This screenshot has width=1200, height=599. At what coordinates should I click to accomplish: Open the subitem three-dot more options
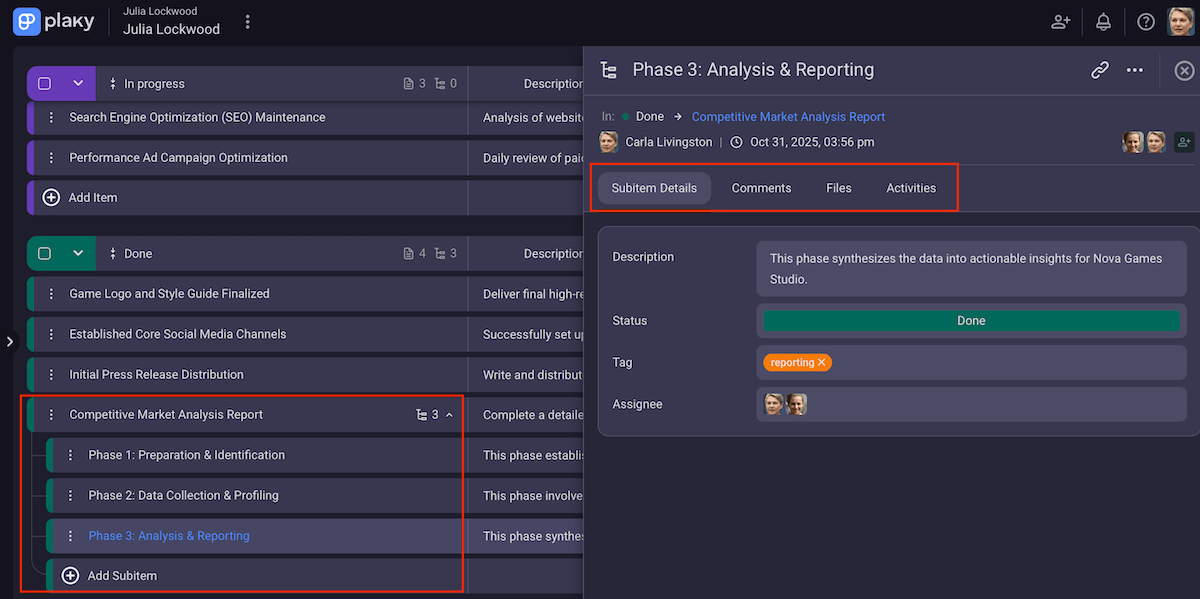pyautogui.click(x=1134, y=70)
